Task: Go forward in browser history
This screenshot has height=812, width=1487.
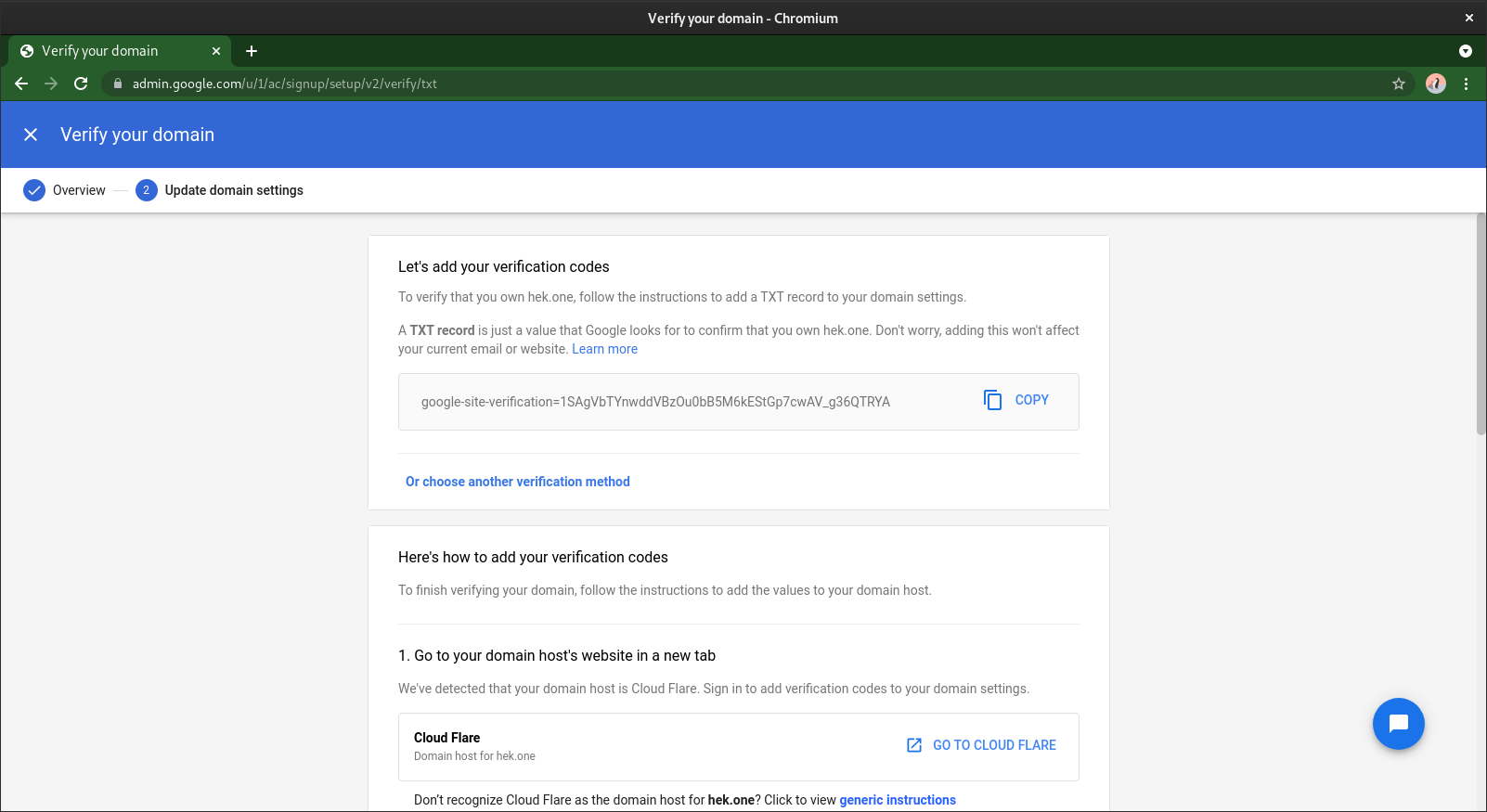Action: [51, 84]
